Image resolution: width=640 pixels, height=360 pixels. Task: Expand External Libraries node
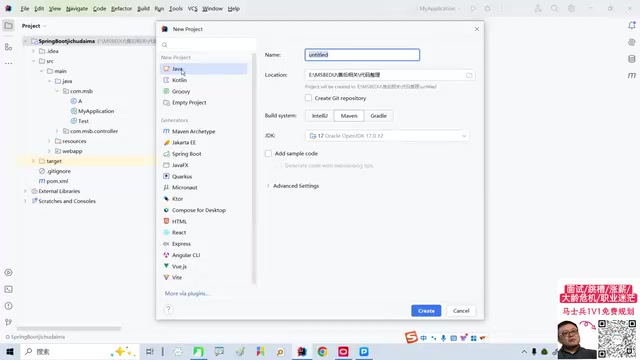click(25, 191)
